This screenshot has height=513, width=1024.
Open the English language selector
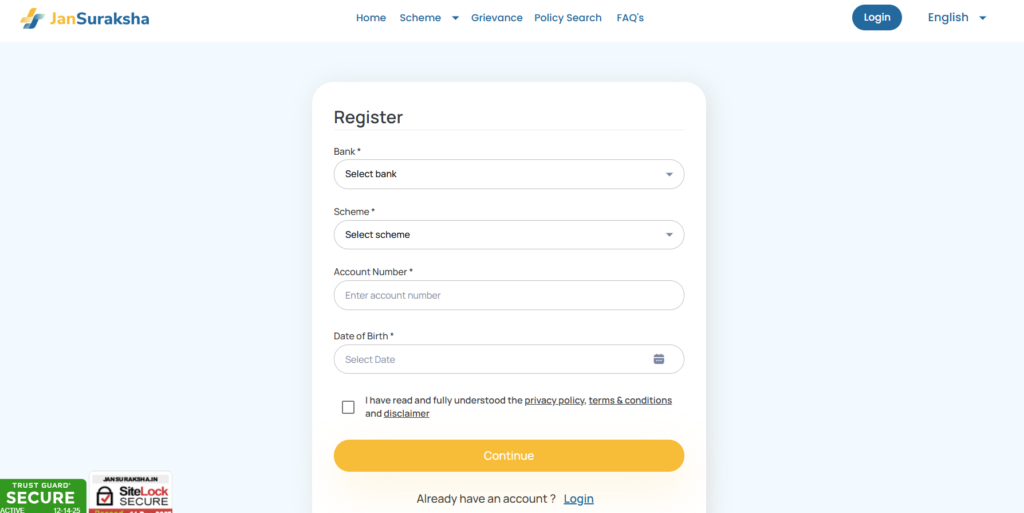(948, 18)
